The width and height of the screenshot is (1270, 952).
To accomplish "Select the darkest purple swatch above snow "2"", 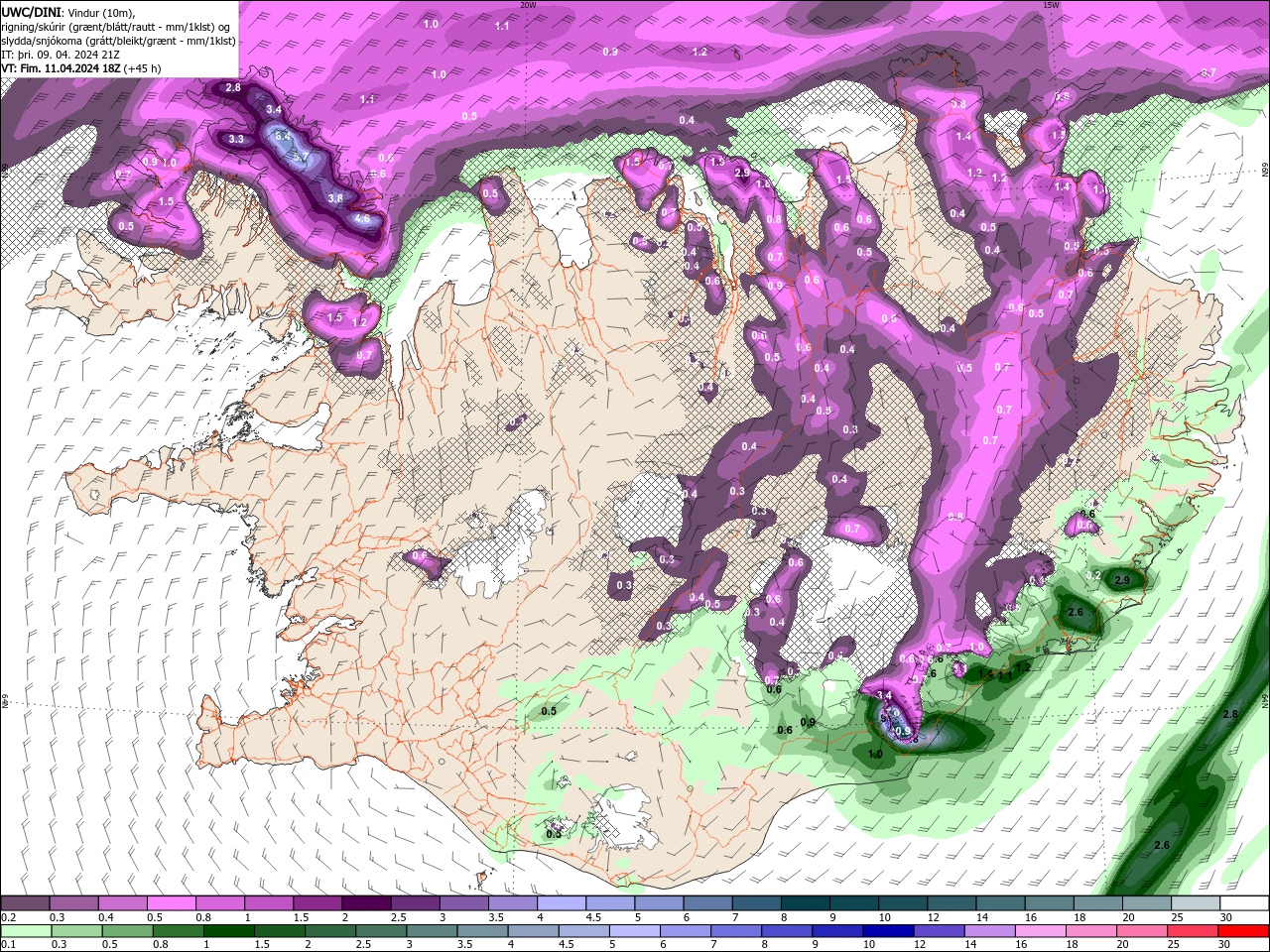I will [x=366, y=904].
